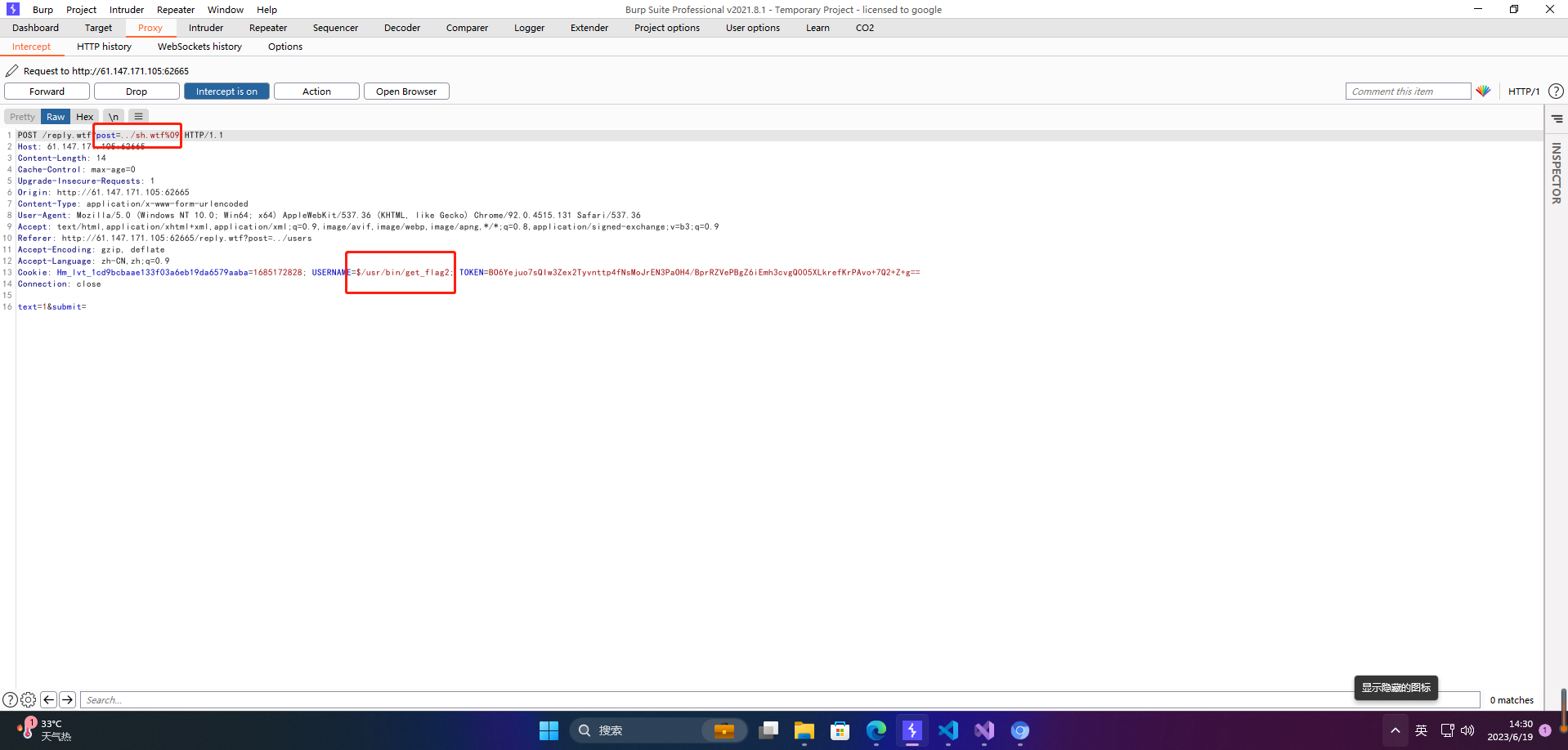Go to the next search match arrow
1568x750 pixels.
tap(68, 700)
